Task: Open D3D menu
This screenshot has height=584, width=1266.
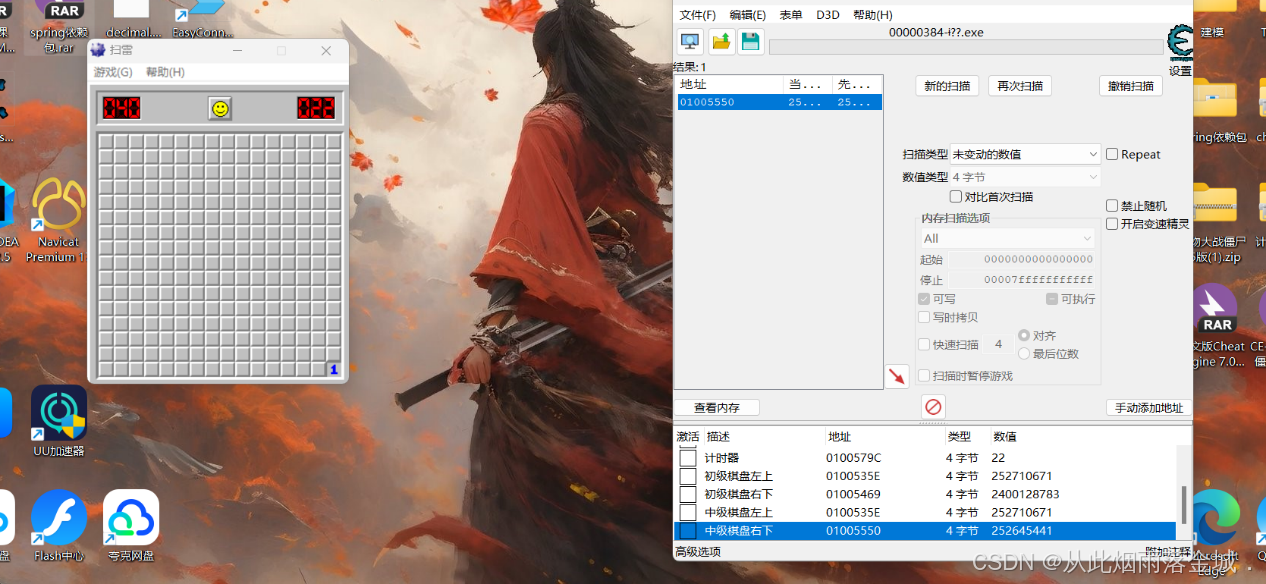Action: 828,15
